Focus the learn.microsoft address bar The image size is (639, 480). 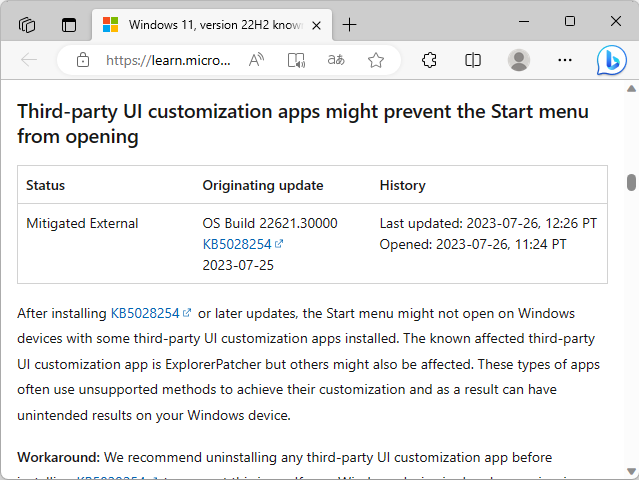click(168, 60)
